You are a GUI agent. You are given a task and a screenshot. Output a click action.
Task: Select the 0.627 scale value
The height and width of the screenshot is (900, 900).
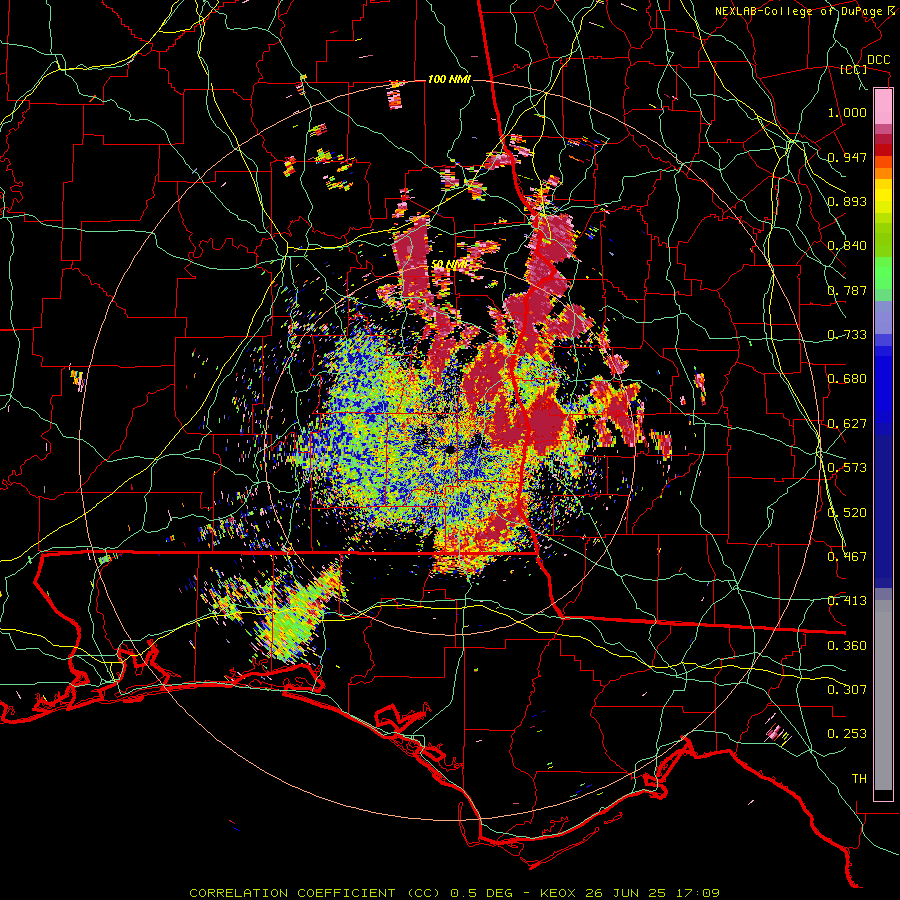click(x=847, y=423)
